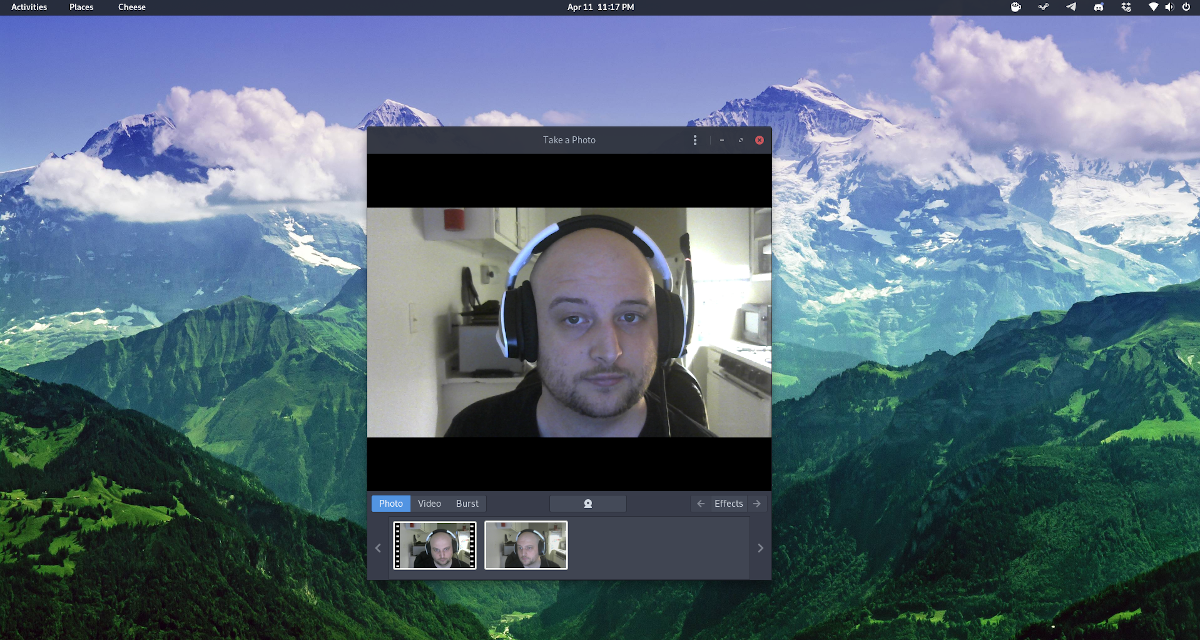The width and height of the screenshot is (1200, 640).
Task: Switch to Burst capture mode
Action: [x=467, y=504]
